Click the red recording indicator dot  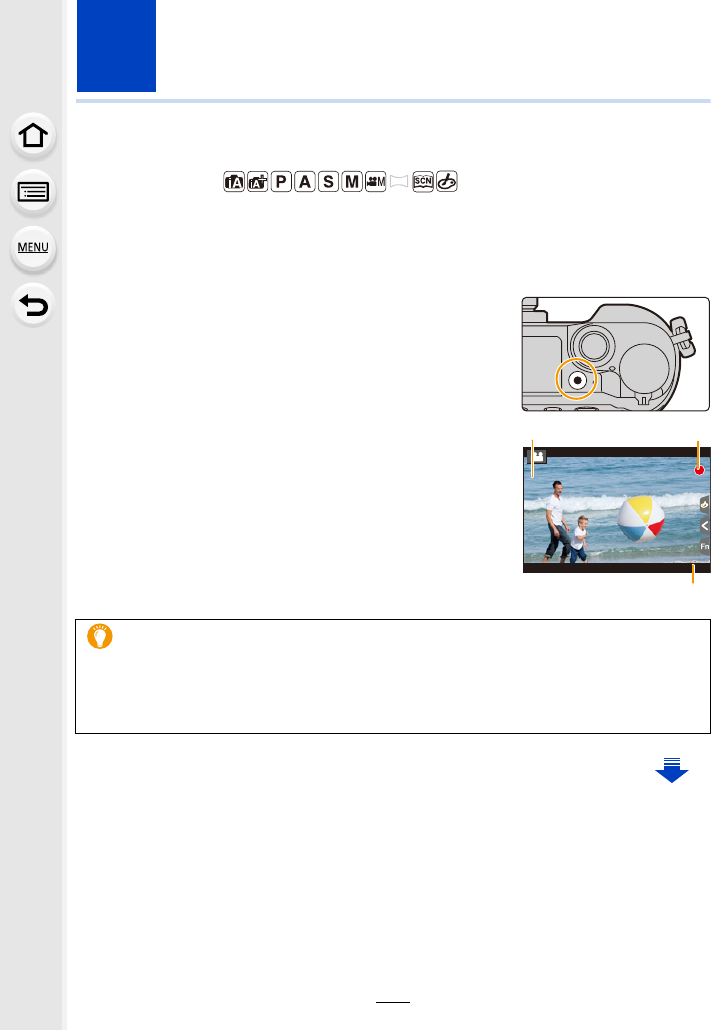699,470
